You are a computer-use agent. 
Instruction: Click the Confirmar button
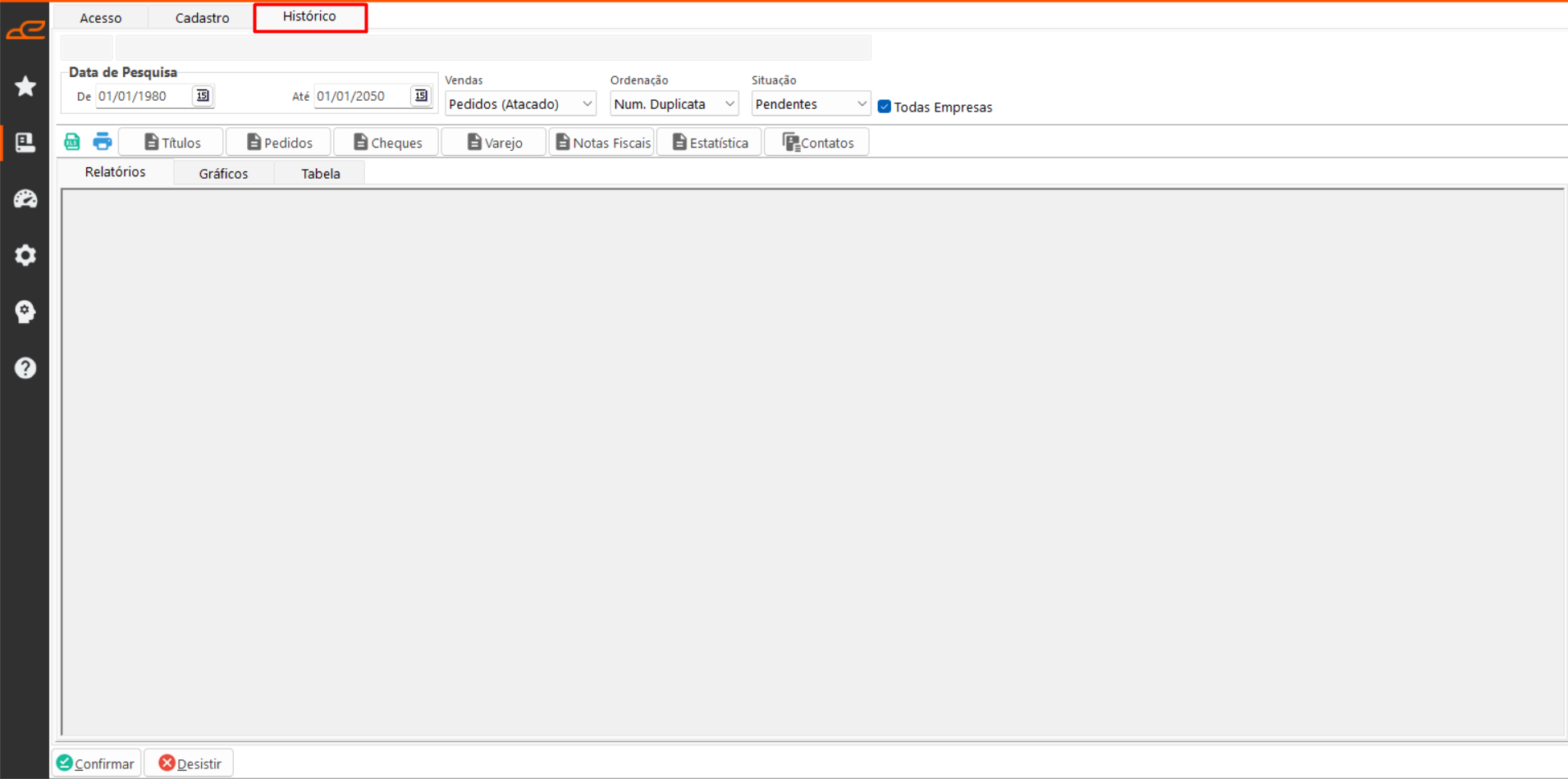[96, 763]
